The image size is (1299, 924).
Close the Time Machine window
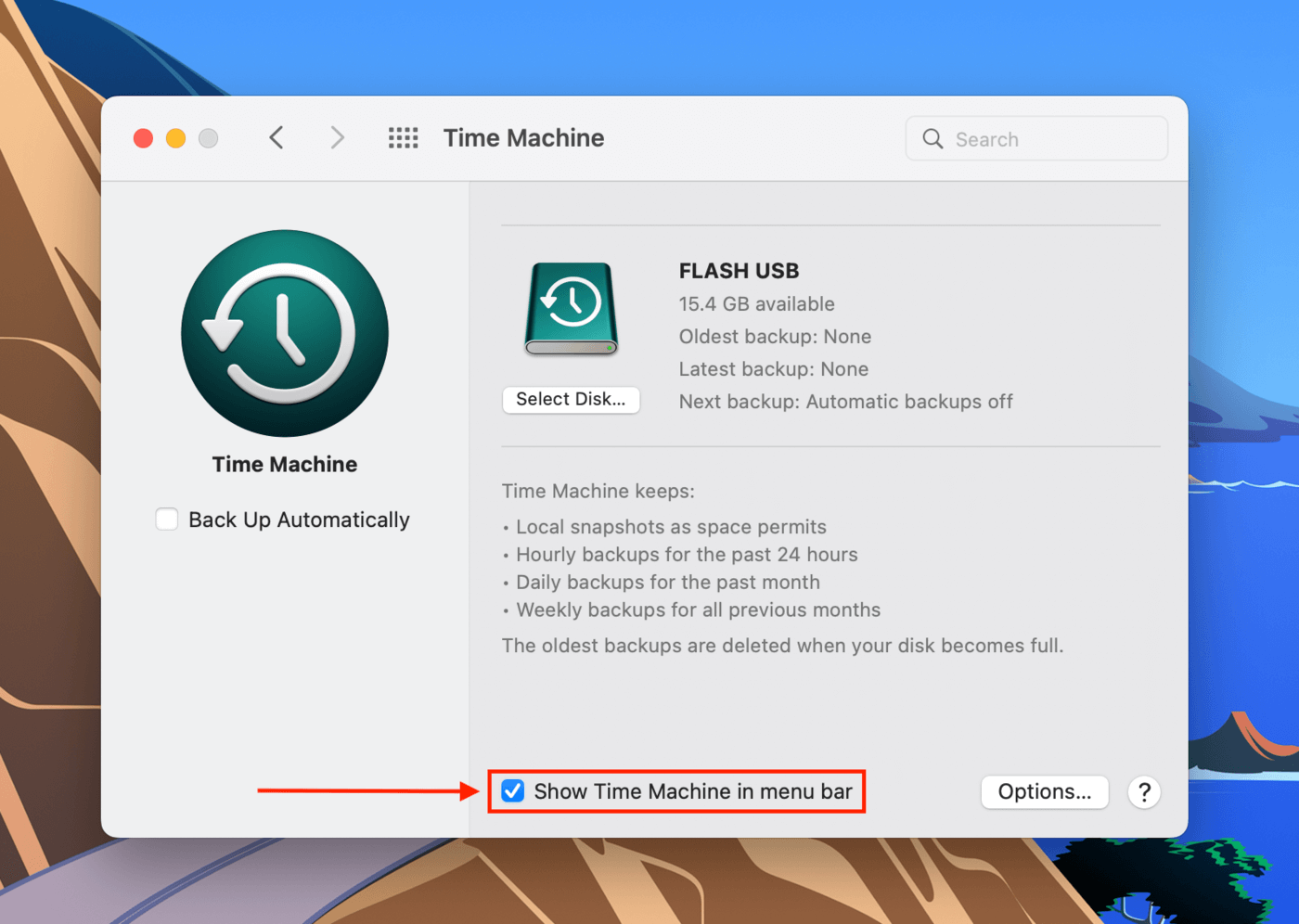143,138
